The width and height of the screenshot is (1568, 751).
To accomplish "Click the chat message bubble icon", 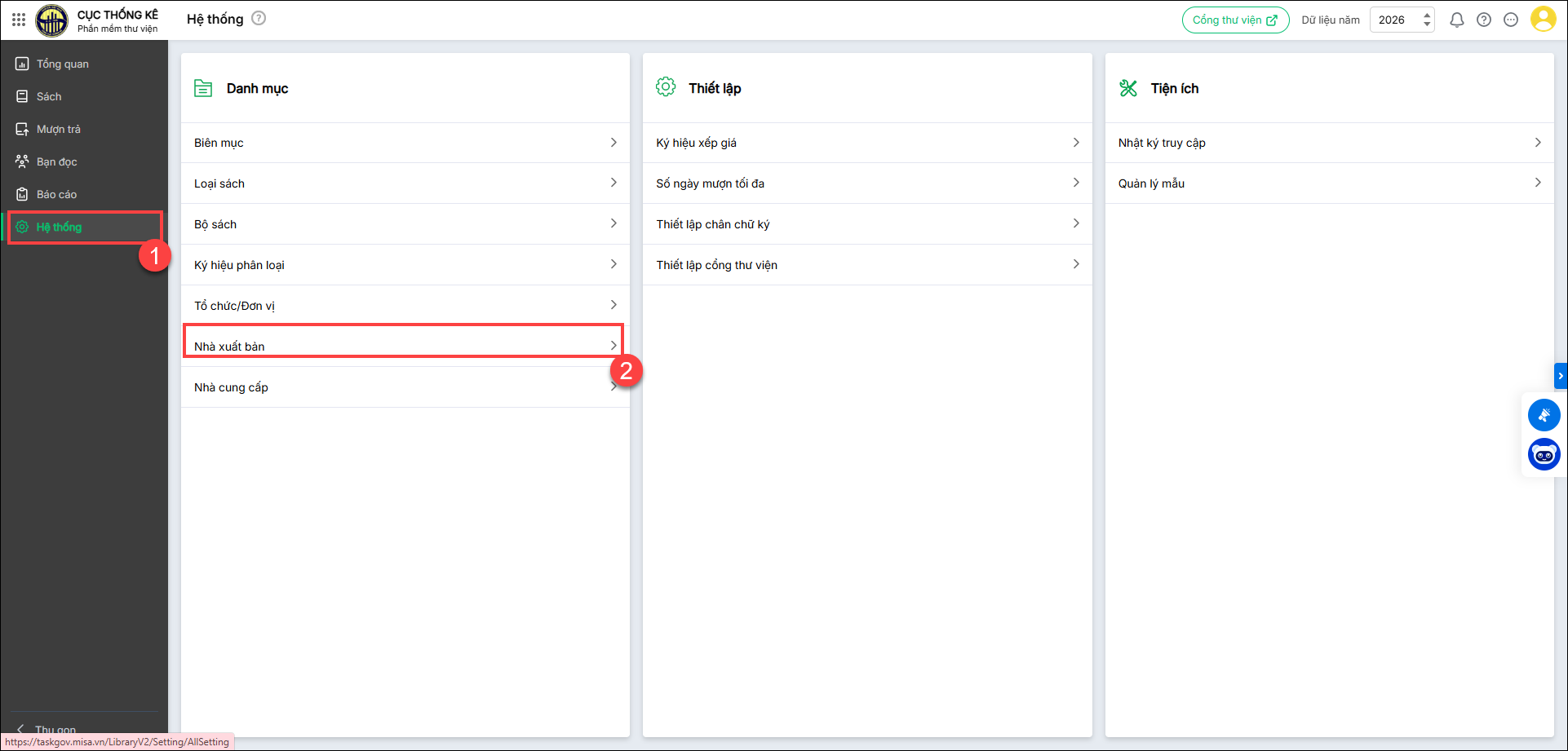I will click(x=1511, y=20).
